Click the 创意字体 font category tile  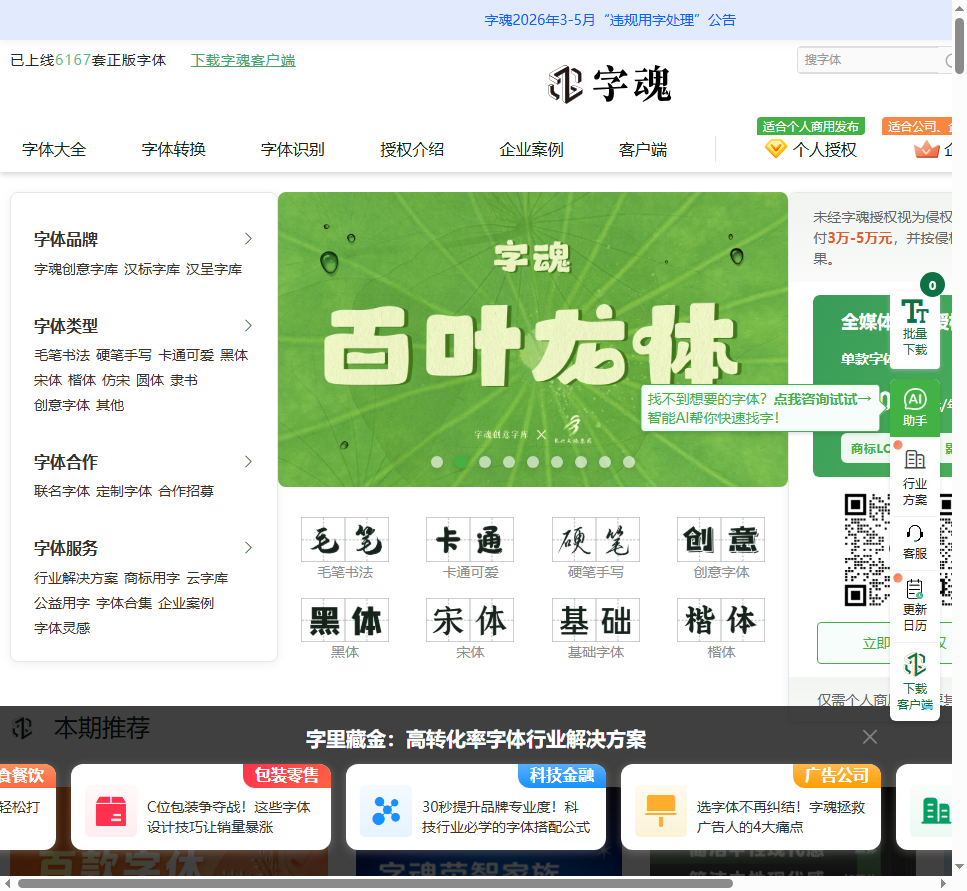click(x=721, y=548)
